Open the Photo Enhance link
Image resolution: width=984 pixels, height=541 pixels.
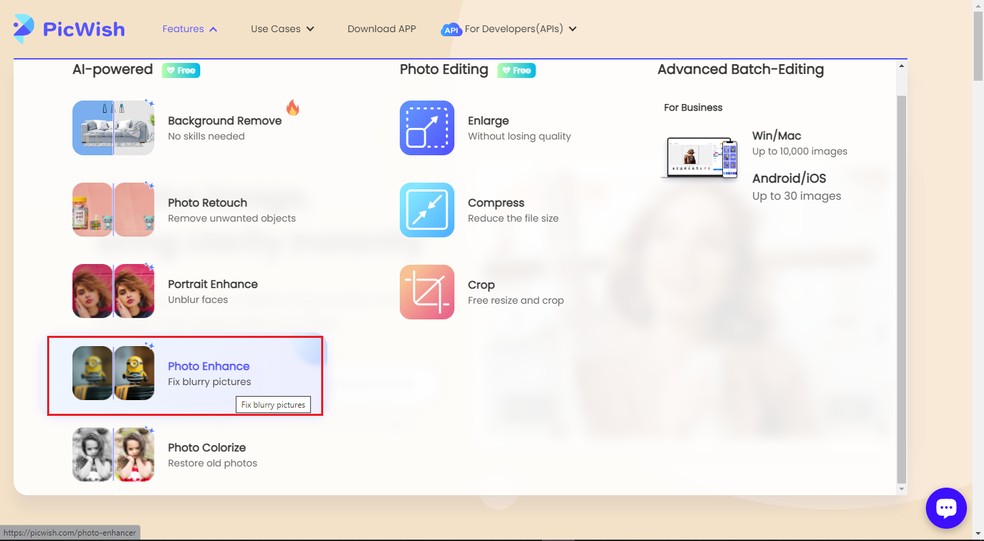pos(208,366)
